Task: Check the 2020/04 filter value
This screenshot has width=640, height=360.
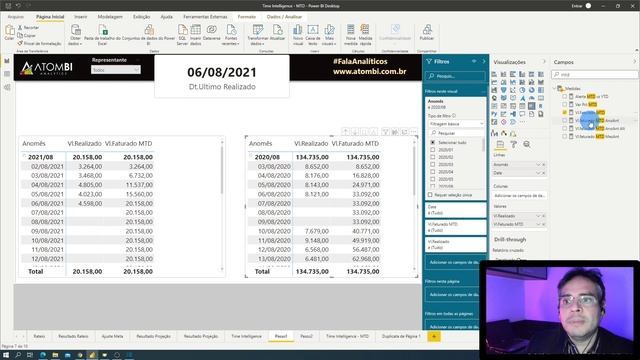Action: coord(433,172)
